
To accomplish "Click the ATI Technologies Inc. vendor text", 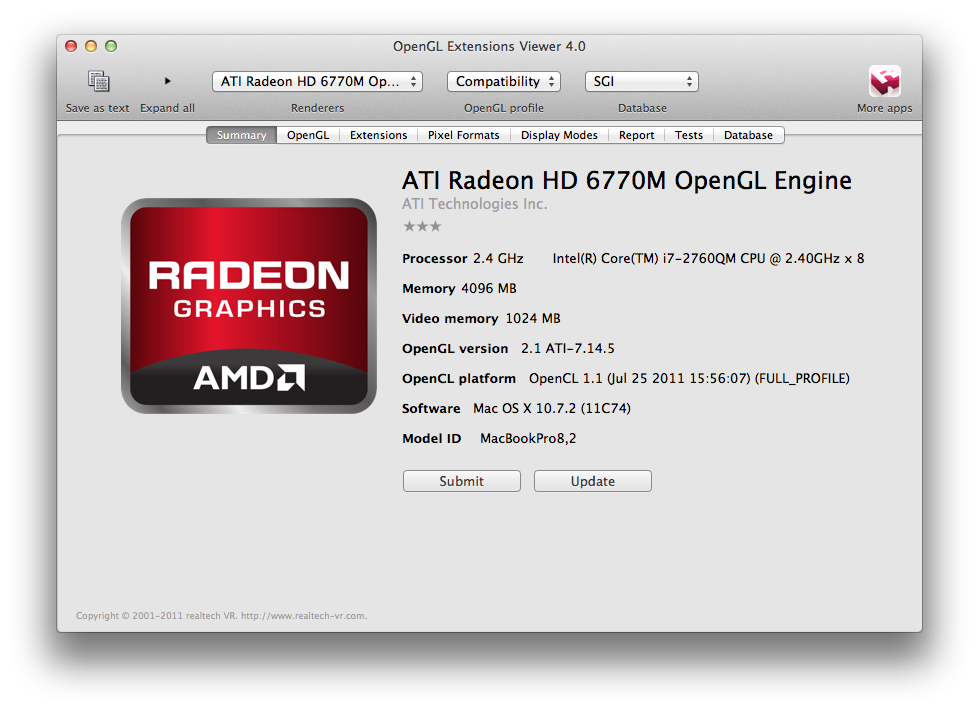I will (475, 204).
